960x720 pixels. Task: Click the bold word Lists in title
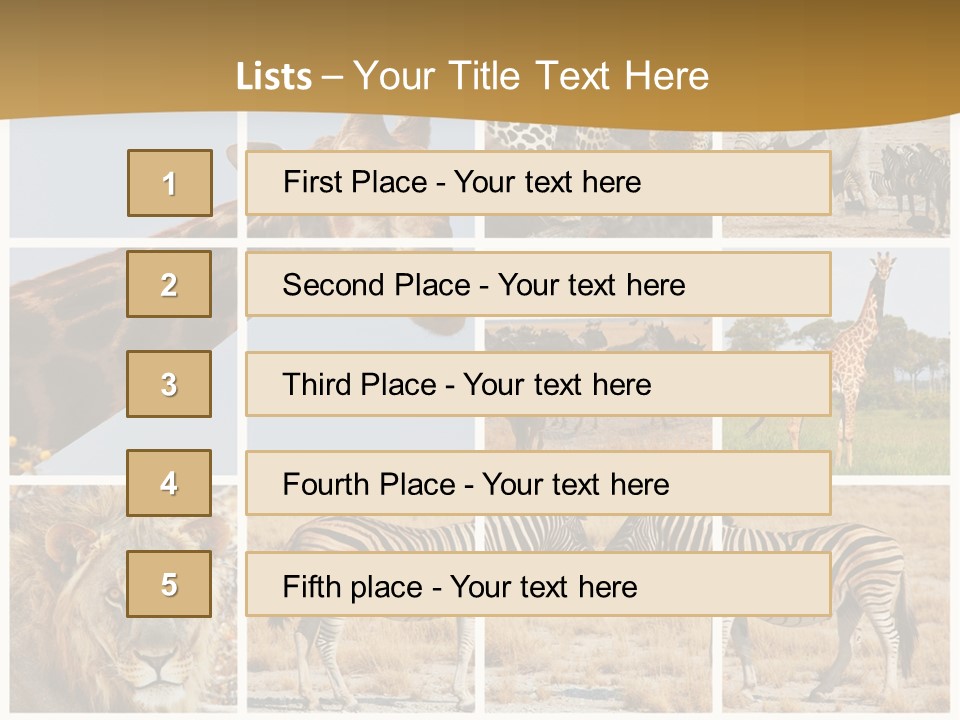(x=274, y=77)
